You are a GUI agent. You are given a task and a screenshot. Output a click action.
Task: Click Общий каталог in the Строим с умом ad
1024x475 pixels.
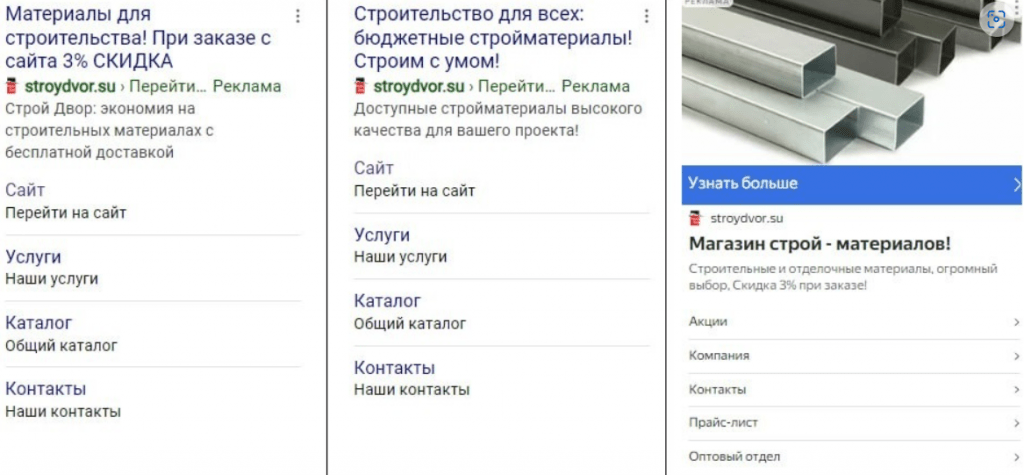click(x=410, y=324)
